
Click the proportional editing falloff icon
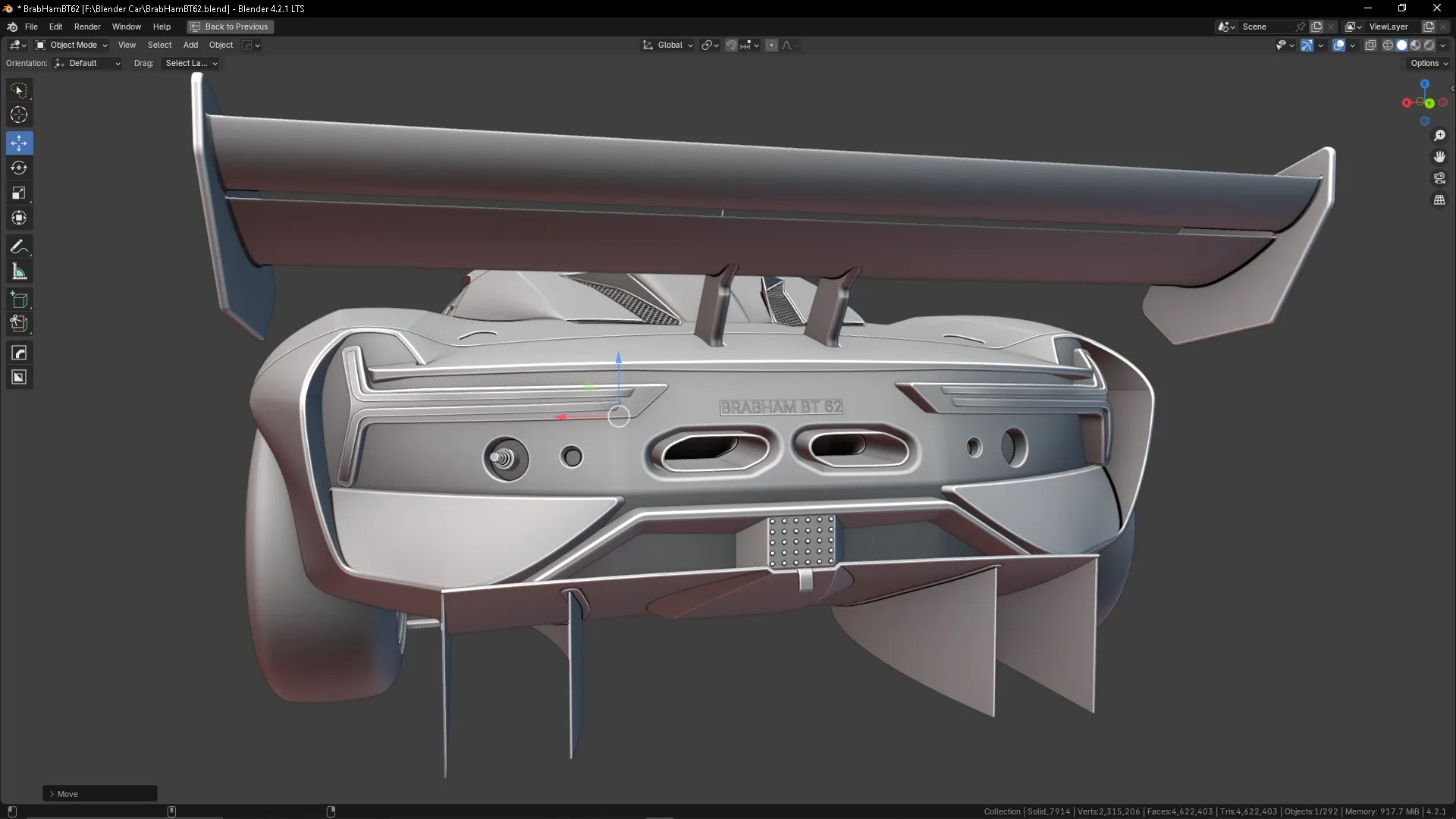pyautogui.click(x=789, y=45)
